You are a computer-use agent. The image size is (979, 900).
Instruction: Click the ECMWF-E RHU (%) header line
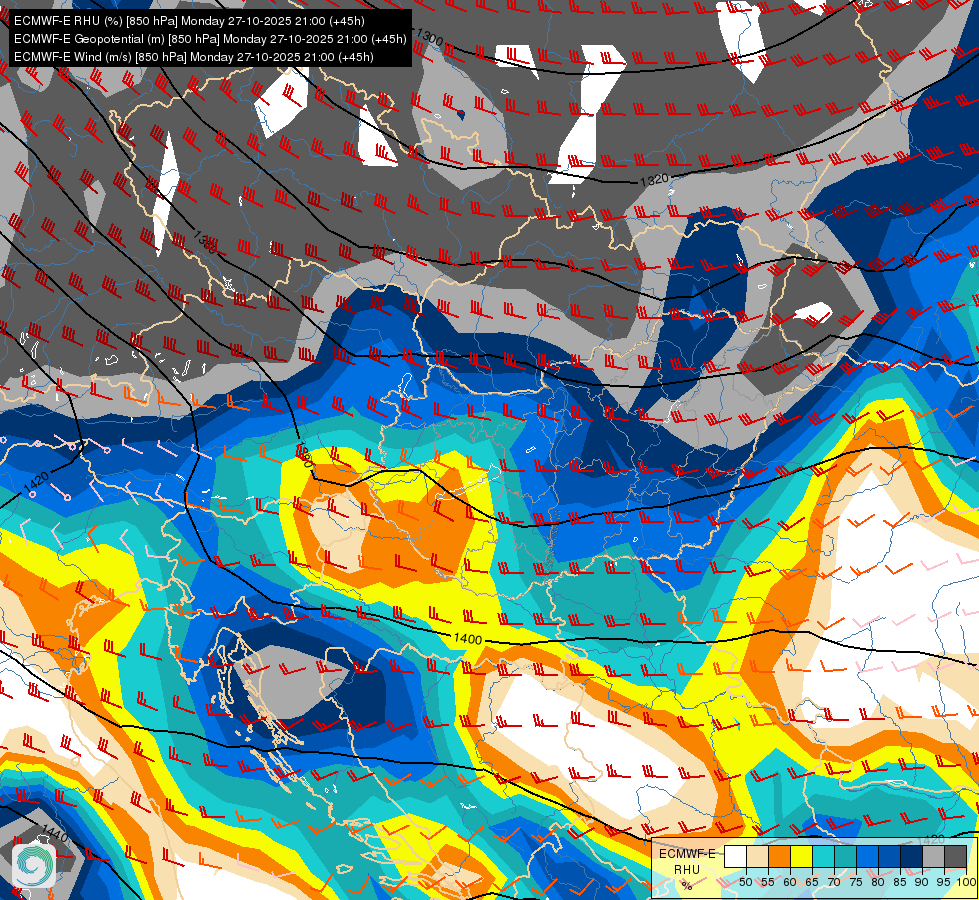(x=189, y=21)
